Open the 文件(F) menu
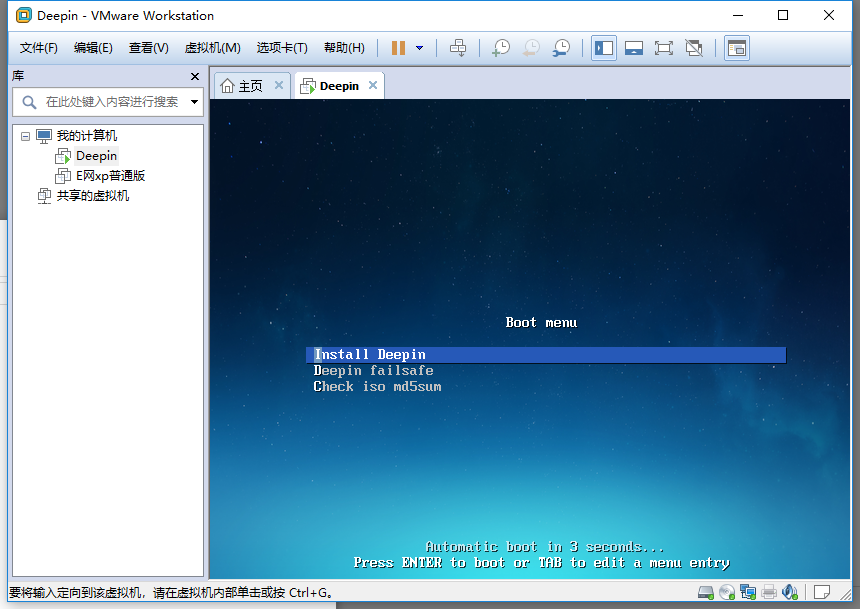860x609 pixels. click(x=38, y=48)
